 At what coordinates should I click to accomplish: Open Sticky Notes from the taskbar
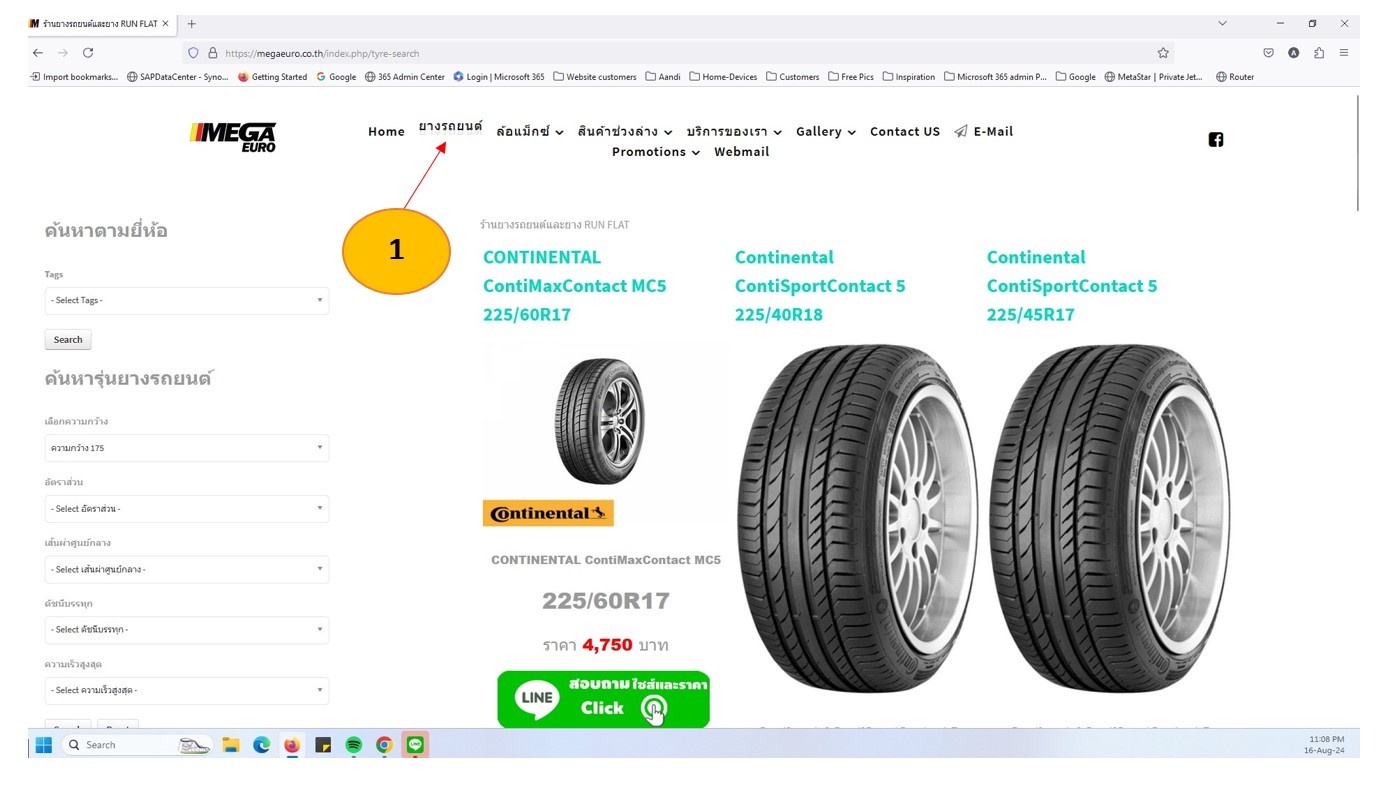pyautogui.click(x=323, y=745)
